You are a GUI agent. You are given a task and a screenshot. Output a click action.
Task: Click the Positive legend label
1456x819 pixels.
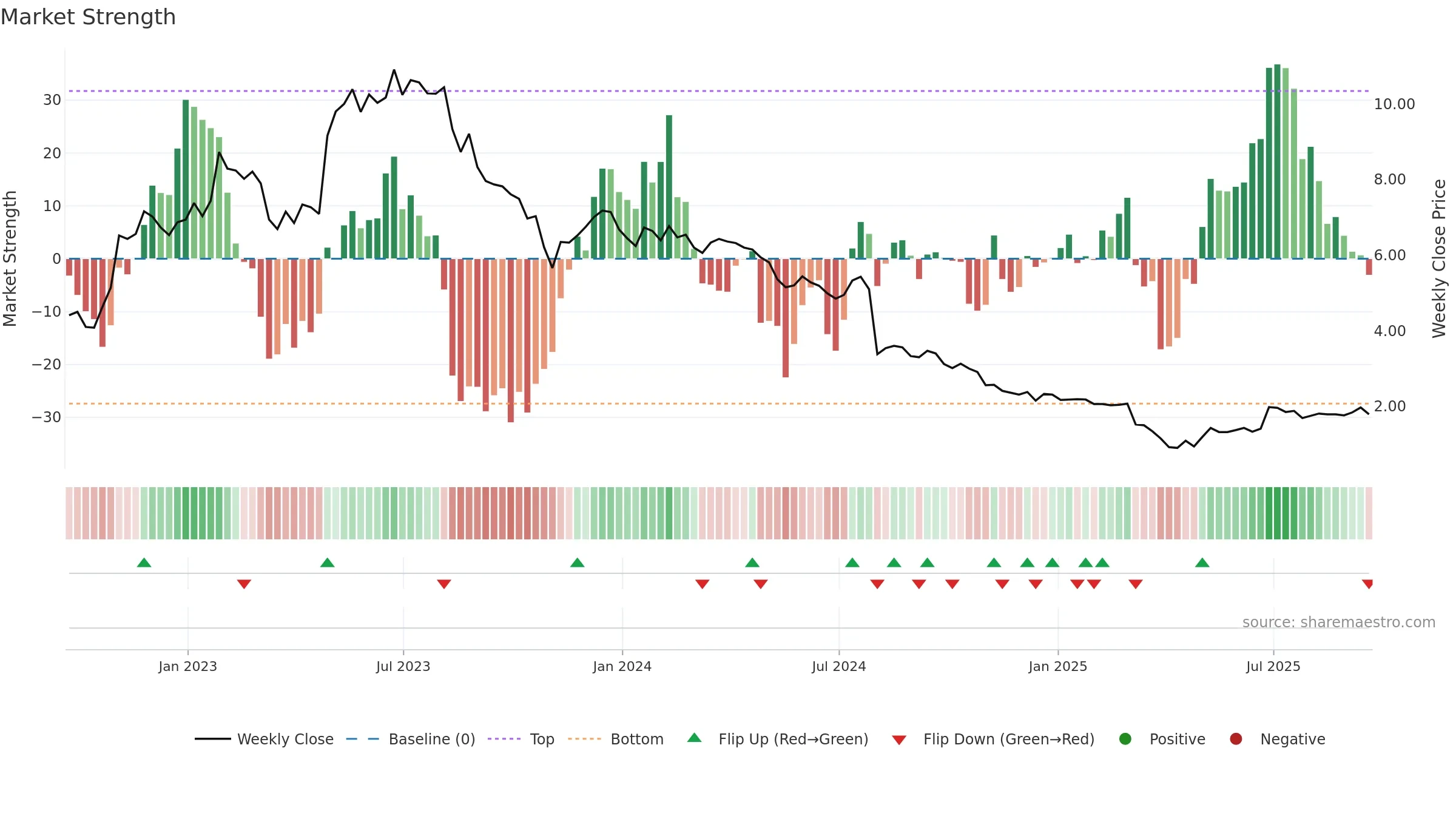tap(1178, 739)
